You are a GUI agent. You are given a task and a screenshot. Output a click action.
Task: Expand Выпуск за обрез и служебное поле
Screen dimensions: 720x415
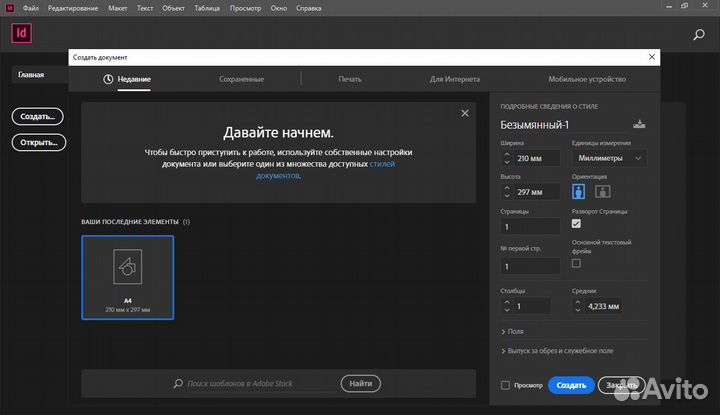click(x=557, y=351)
